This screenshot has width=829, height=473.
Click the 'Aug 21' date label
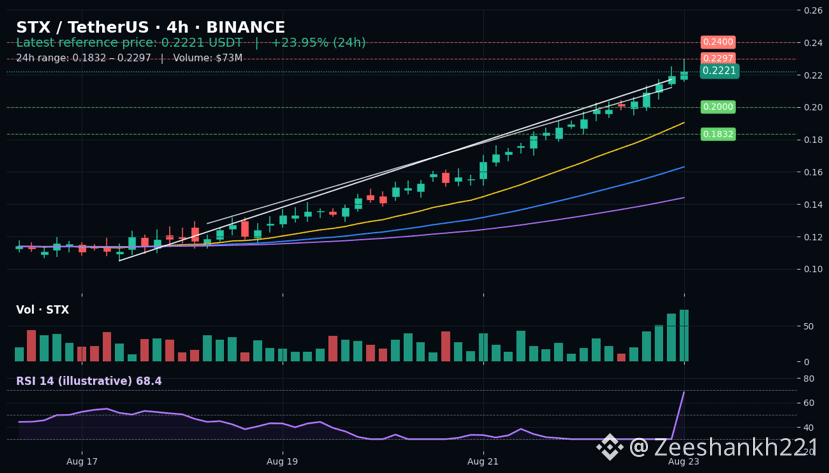tap(483, 461)
